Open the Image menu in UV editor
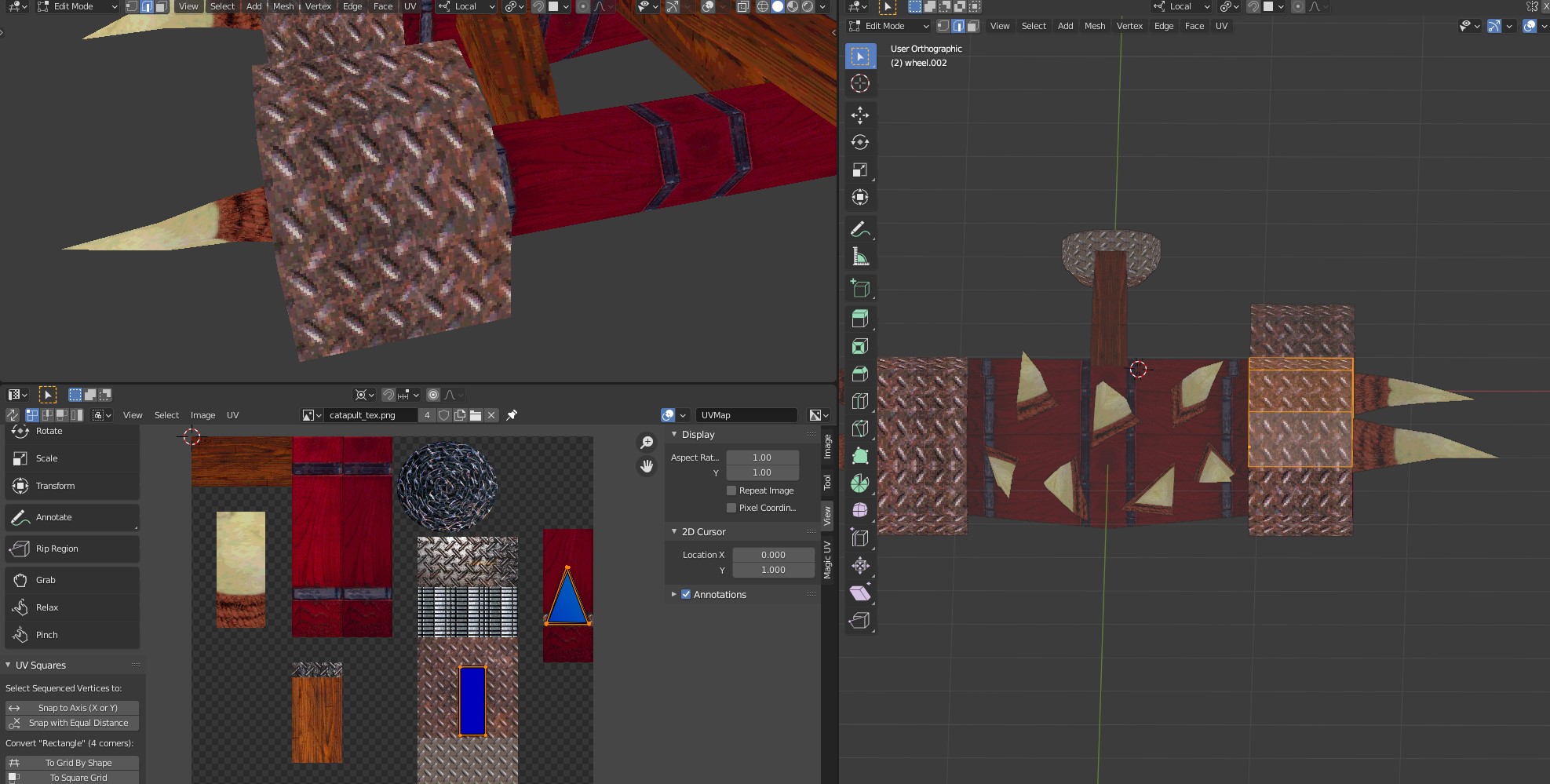Screen dimensions: 1550x784 point(202,415)
